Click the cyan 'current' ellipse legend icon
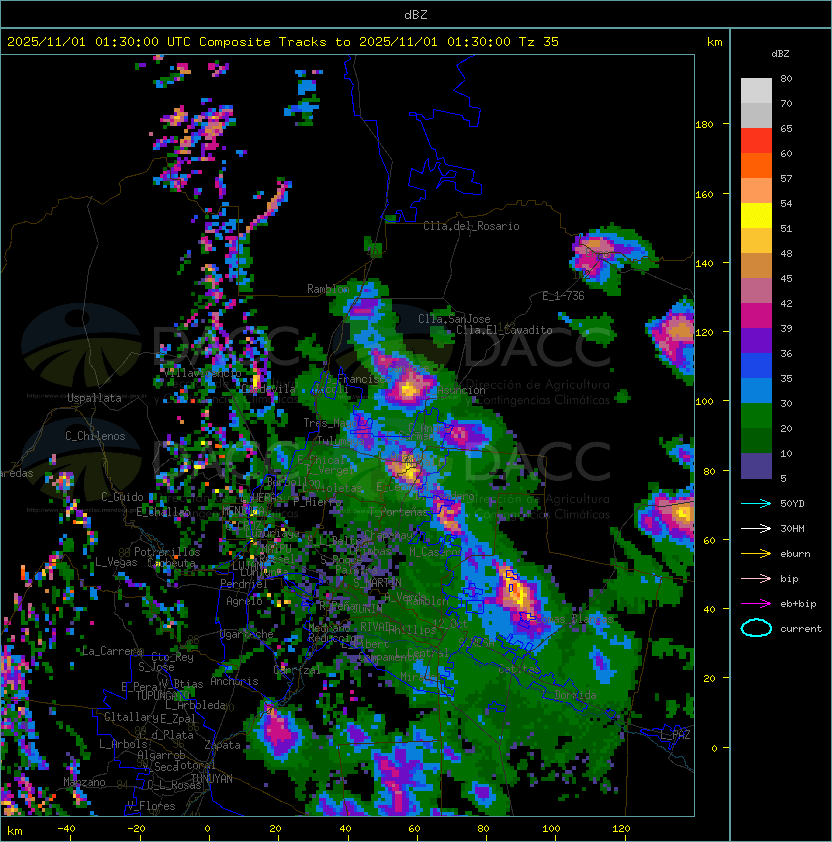 [x=756, y=628]
